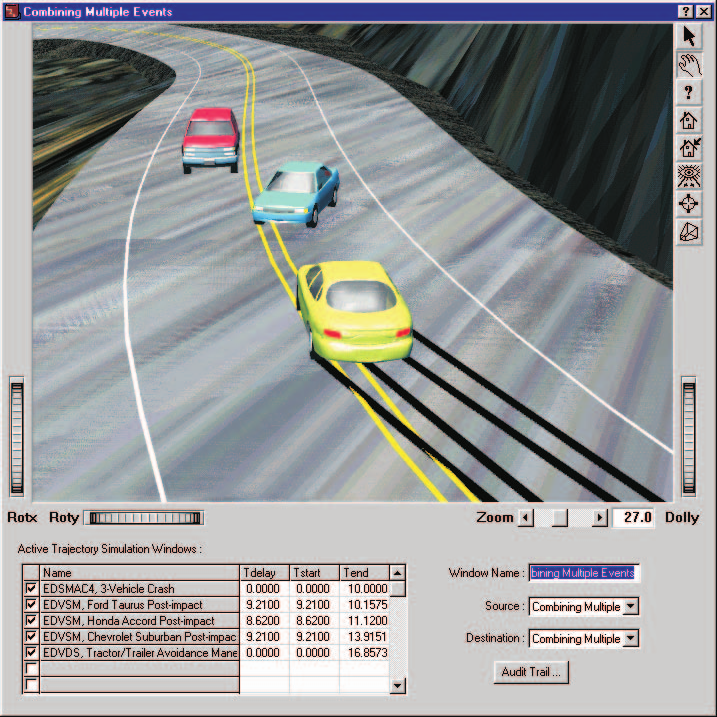Click the Audit Trail button

[531, 672]
